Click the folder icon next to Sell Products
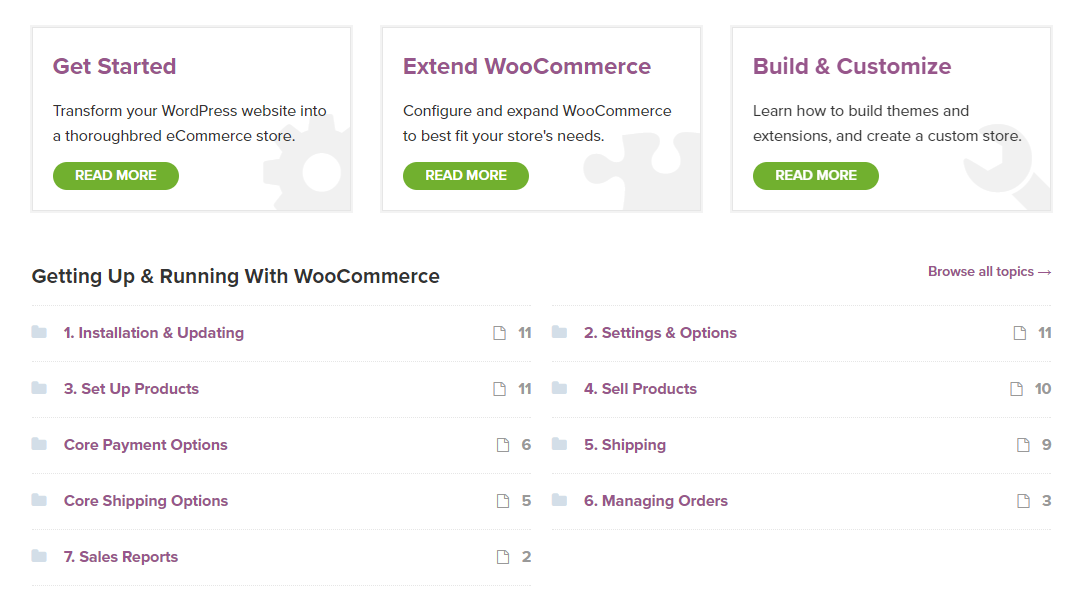The height and width of the screenshot is (599, 1091). coord(559,388)
